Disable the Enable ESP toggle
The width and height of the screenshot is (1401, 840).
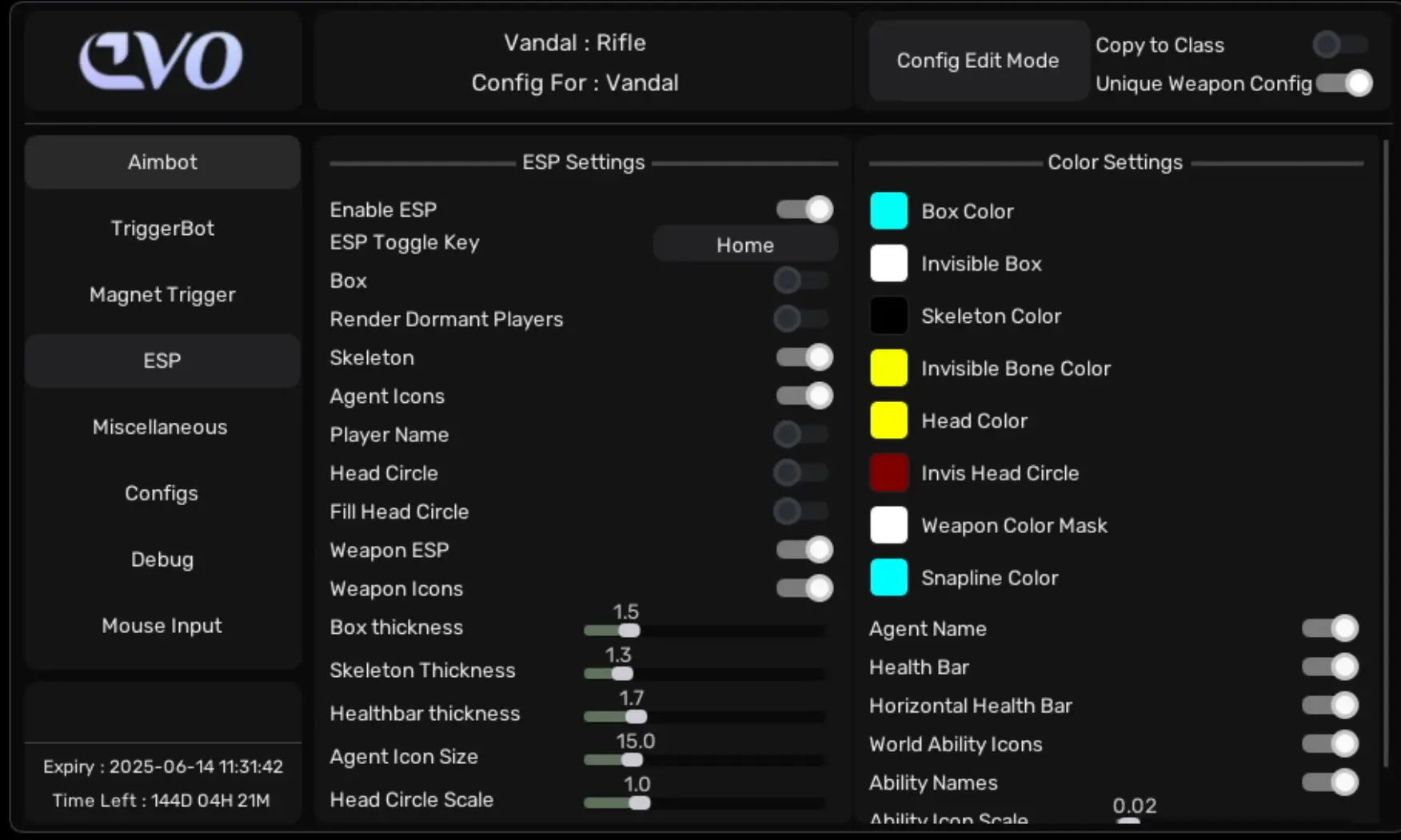804,209
